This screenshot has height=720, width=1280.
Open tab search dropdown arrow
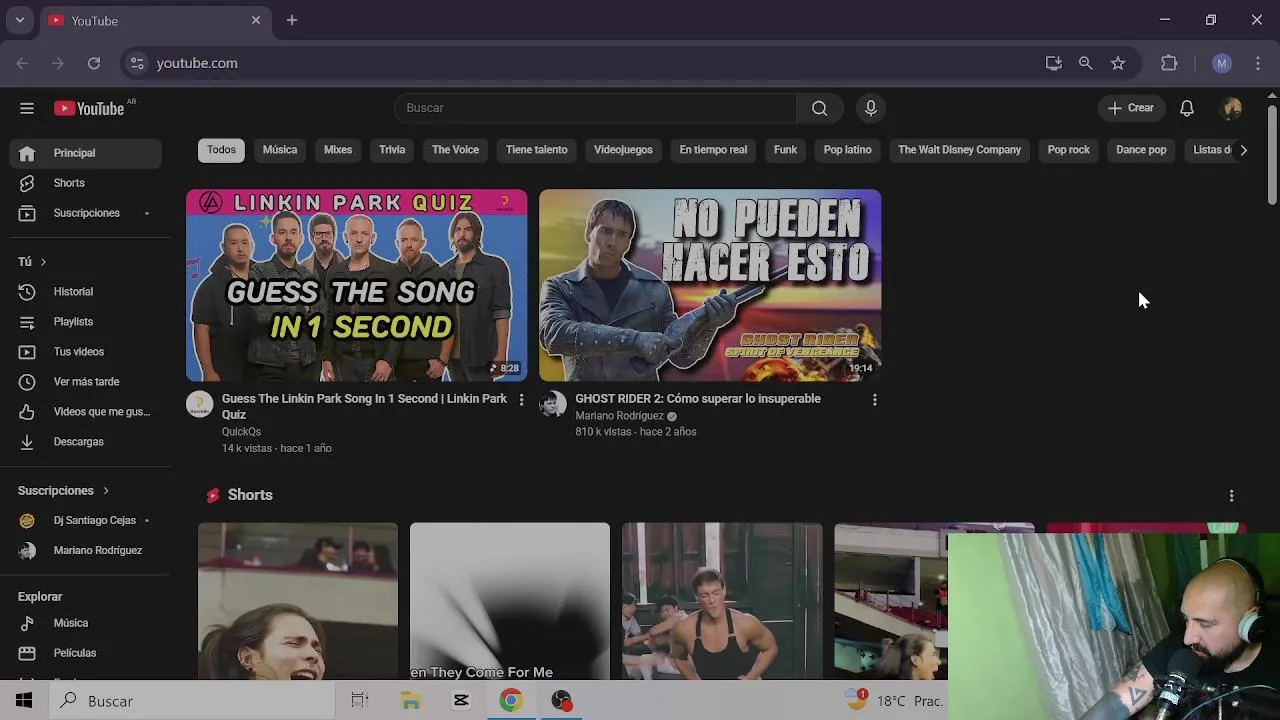pyautogui.click(x=19, y=20)
